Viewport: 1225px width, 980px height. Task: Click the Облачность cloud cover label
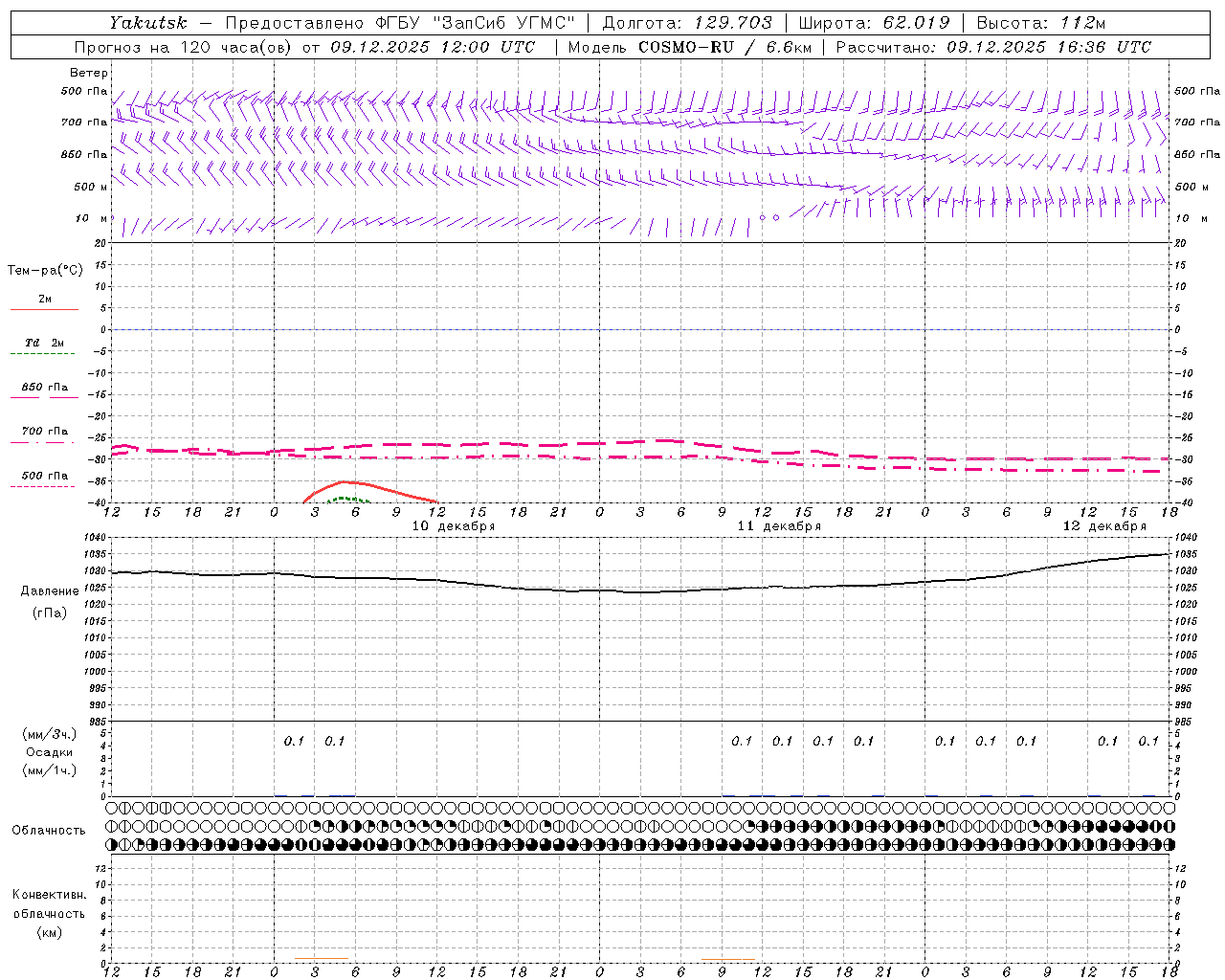(49, 830)
